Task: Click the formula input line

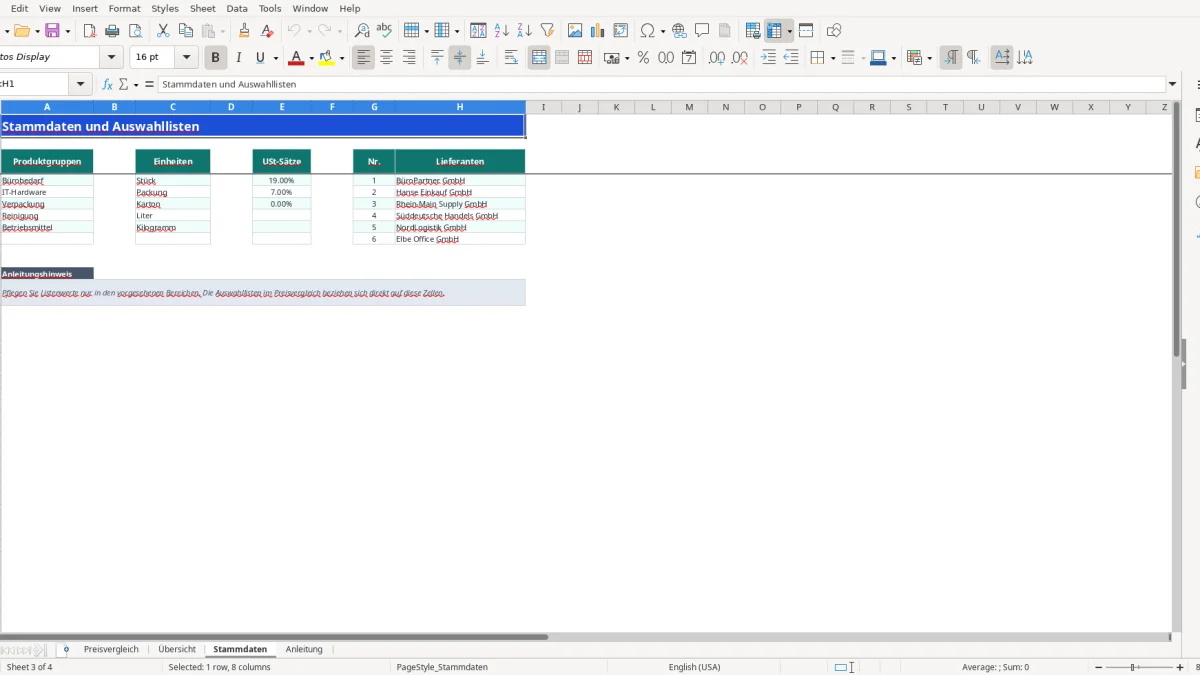Action: [x=662, y=85]
